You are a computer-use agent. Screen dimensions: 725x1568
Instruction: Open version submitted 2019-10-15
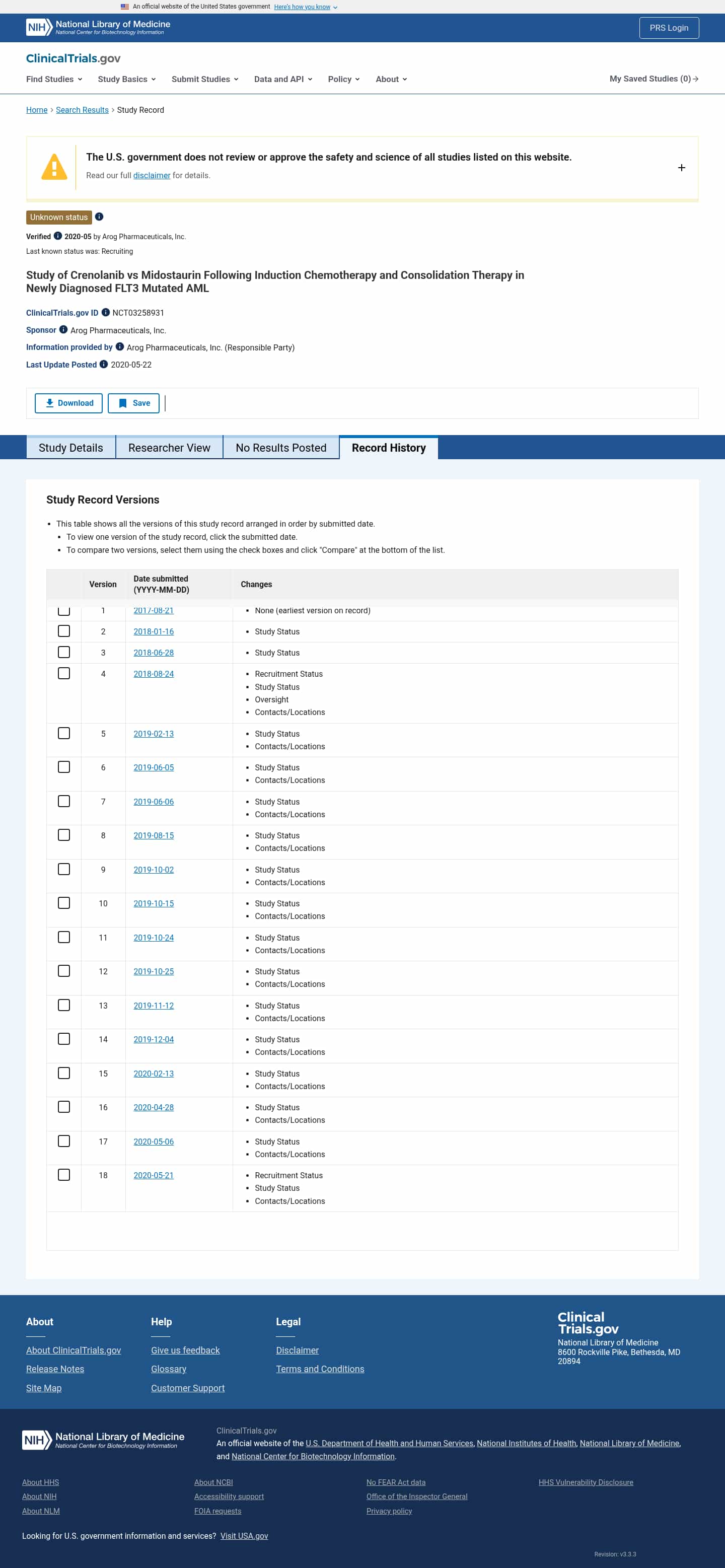(154, 903)
